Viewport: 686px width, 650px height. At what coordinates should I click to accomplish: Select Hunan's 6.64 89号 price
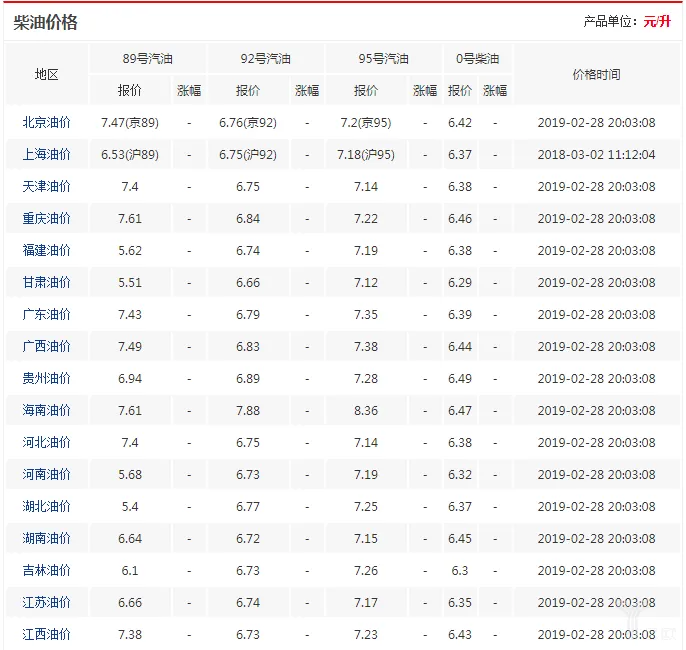(130, 538)
